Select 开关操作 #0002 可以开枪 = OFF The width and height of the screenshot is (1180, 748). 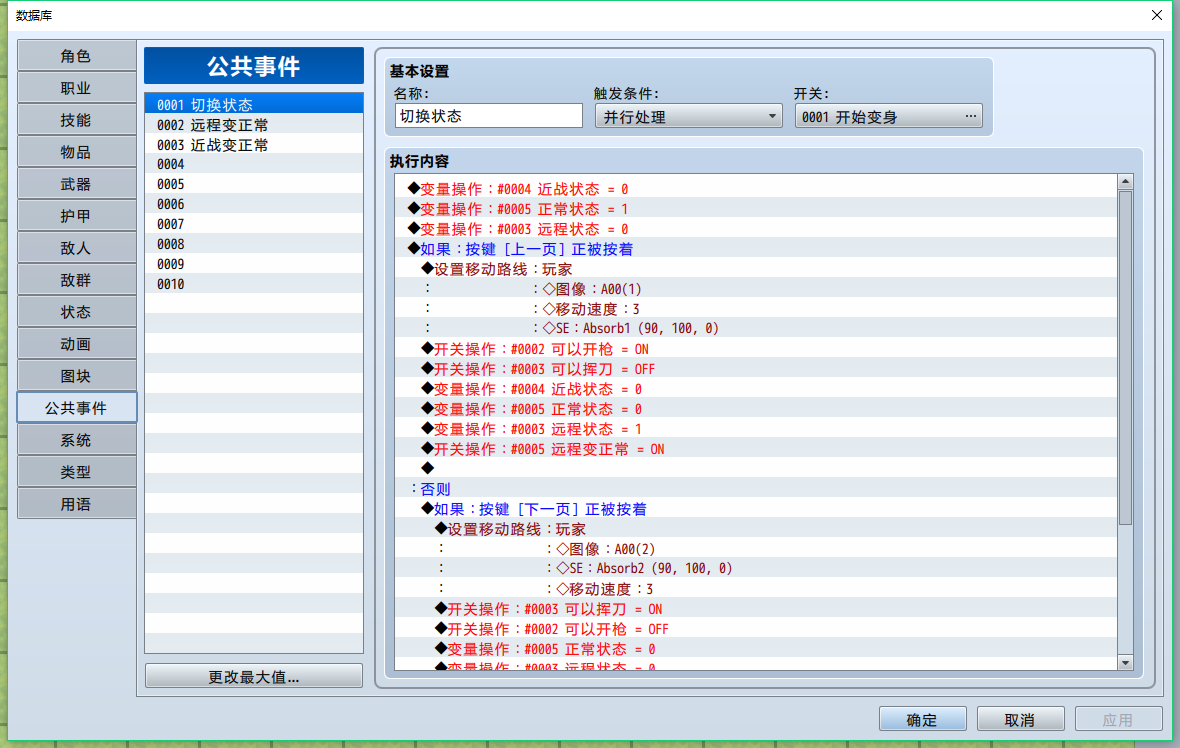[x=756, y=629]
